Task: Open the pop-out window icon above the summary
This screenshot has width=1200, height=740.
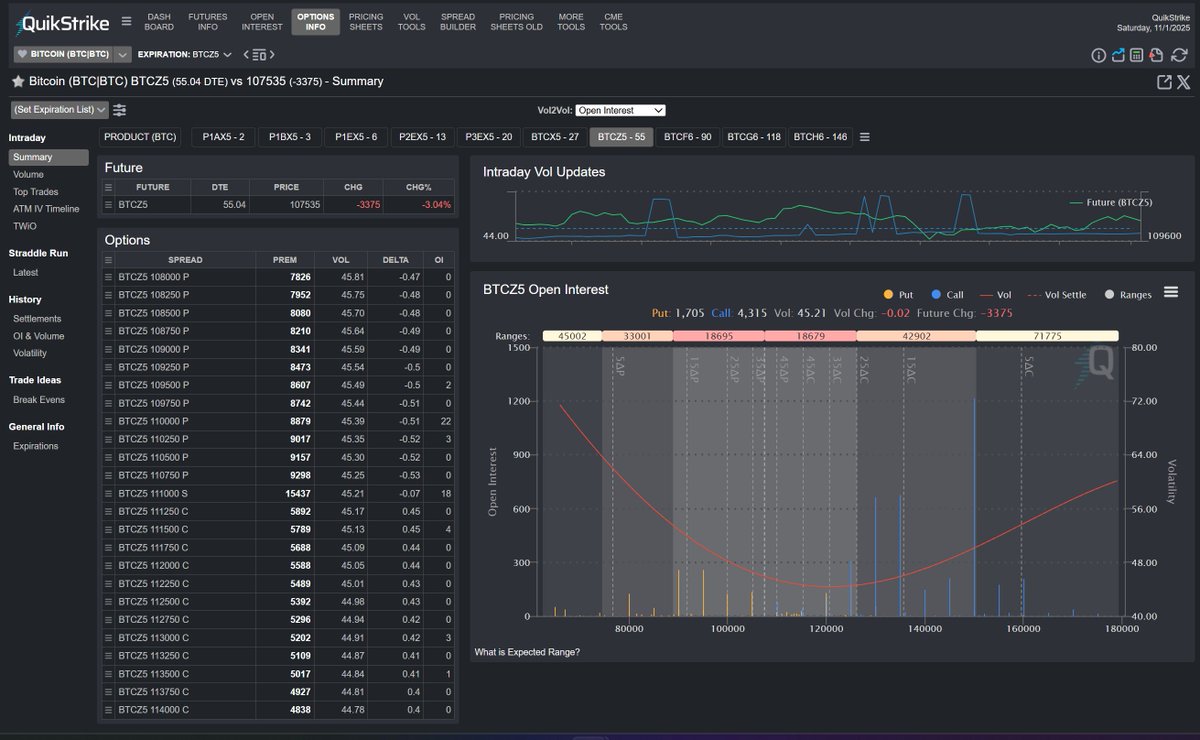Action: click(x=1164, y=82)
